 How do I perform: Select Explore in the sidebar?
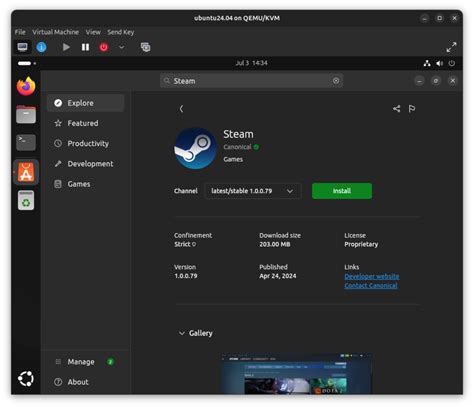86,103
